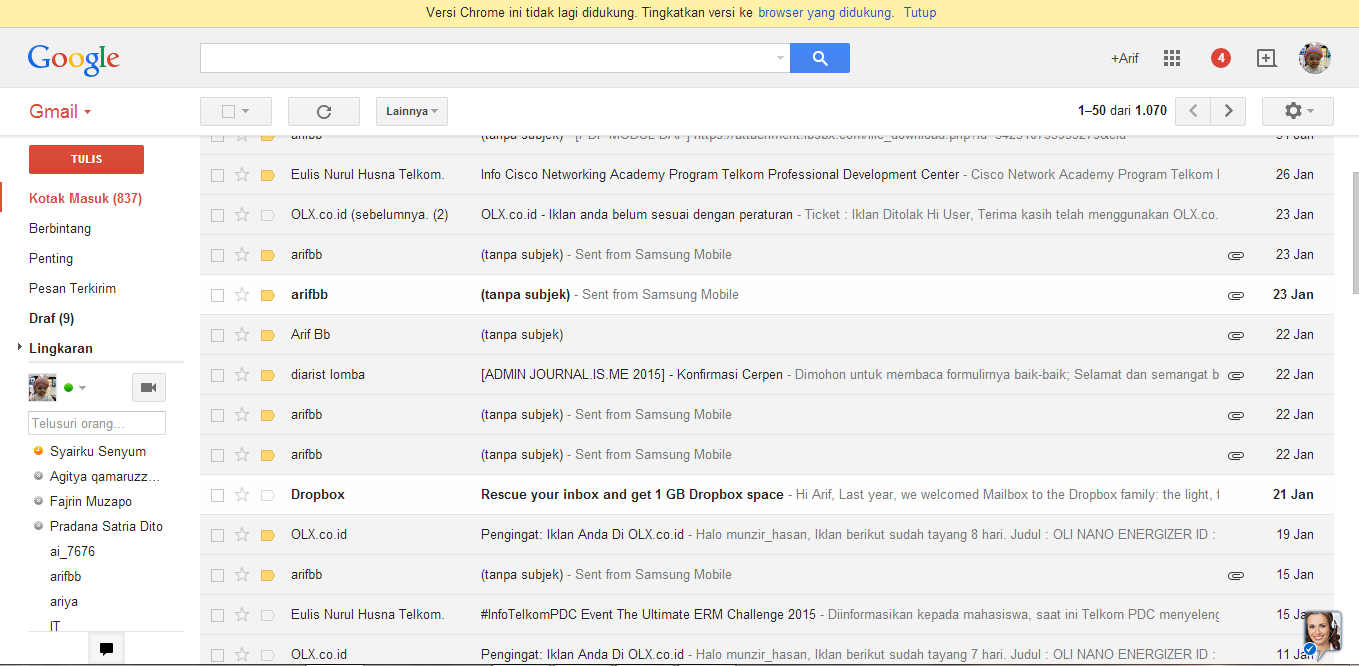1359x666 pixels.
Task: Go to older messages arrow
Action: coord(1228,111)
